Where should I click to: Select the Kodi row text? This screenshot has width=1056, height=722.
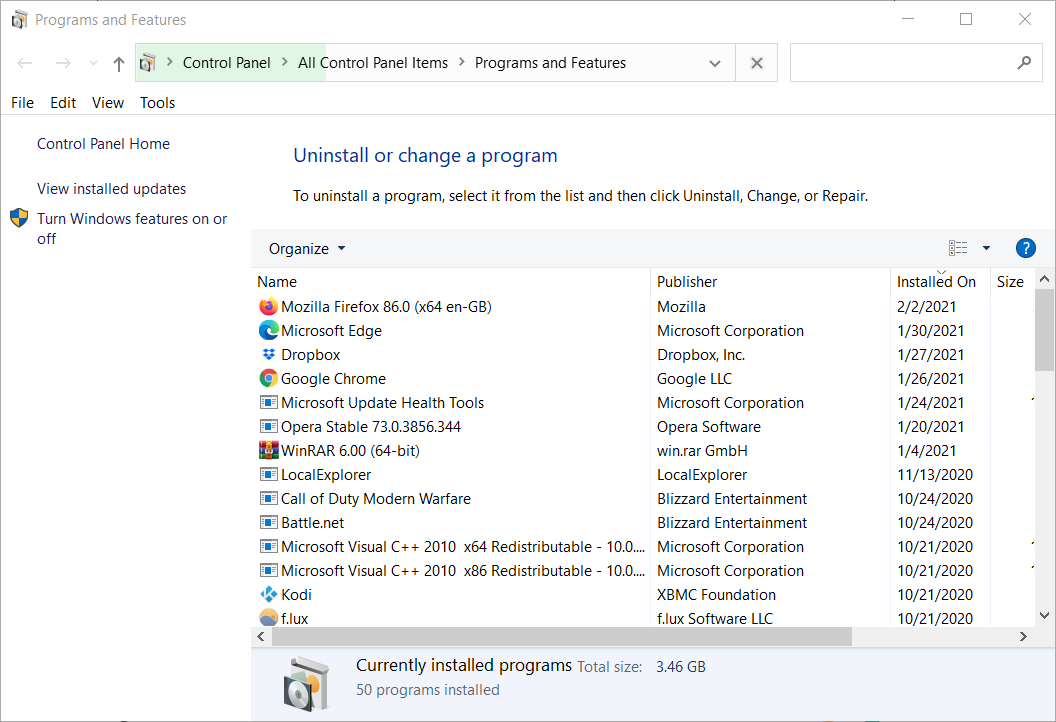pos(296,595)
